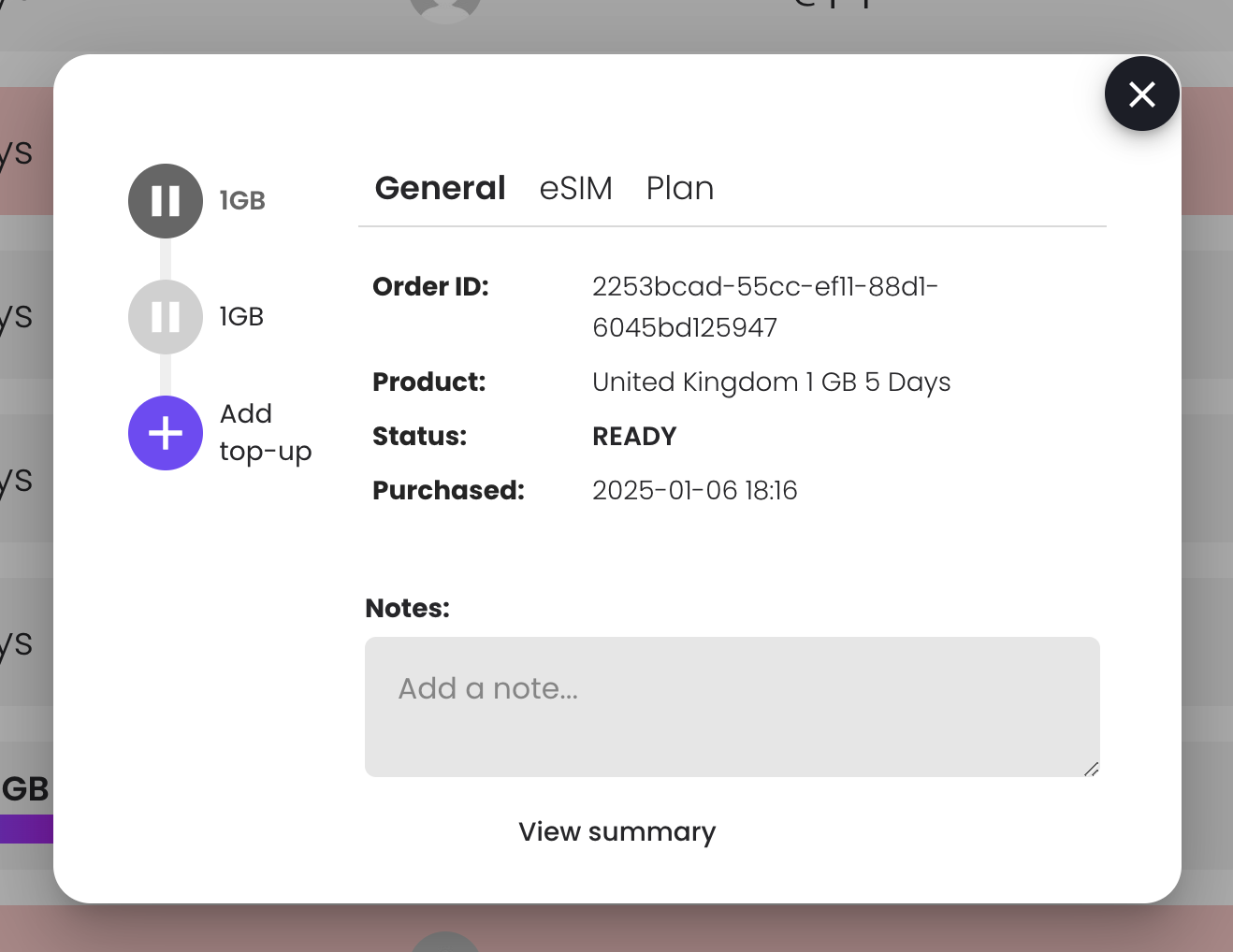This screenshot has width=1233, height=952.
Task: Click the View summary link
Action: point(617,831)
